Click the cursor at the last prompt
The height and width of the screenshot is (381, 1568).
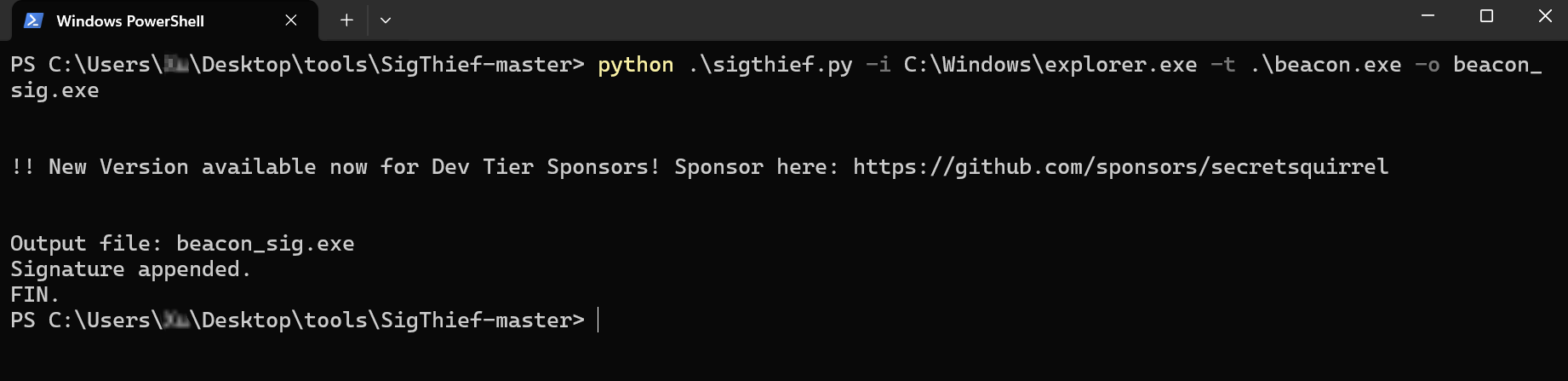pos(598,320)
